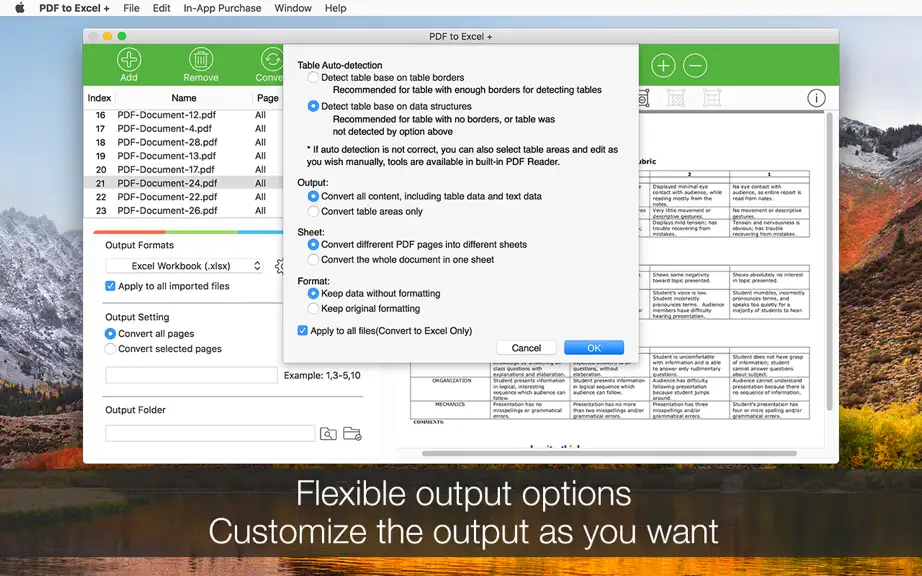Open the output settings gear icon
This screenshot has width=922, height=576.
tap(279, 266)
